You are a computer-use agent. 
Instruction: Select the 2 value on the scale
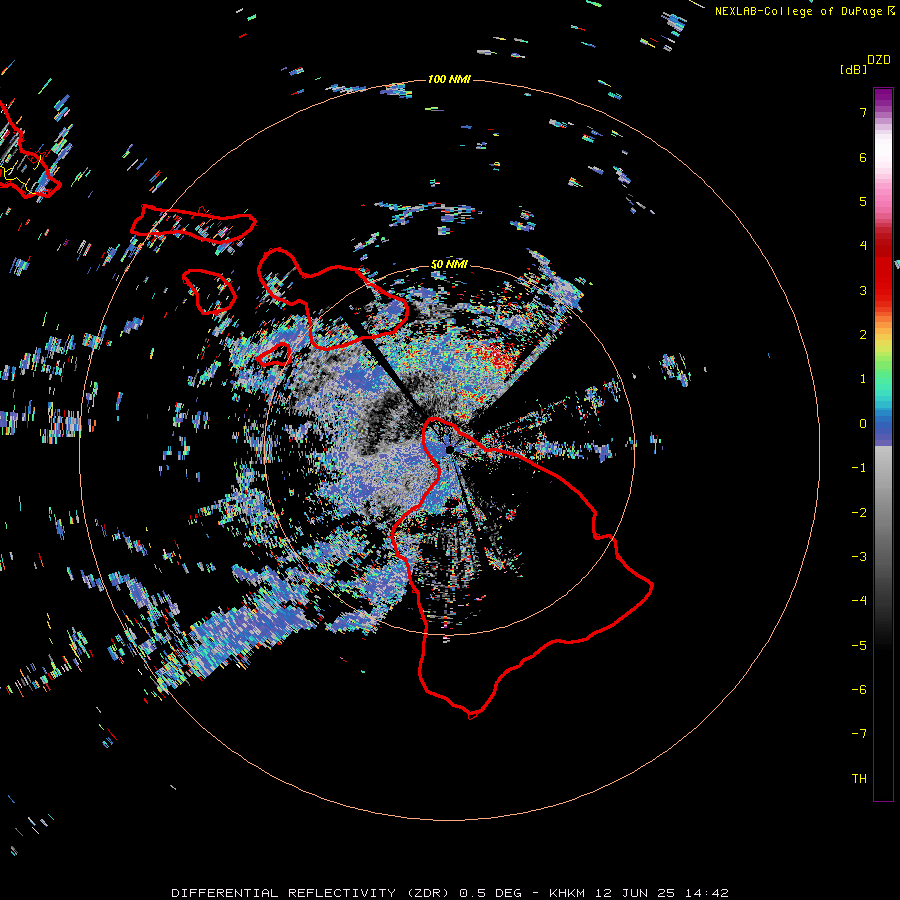tap(863, 335)
